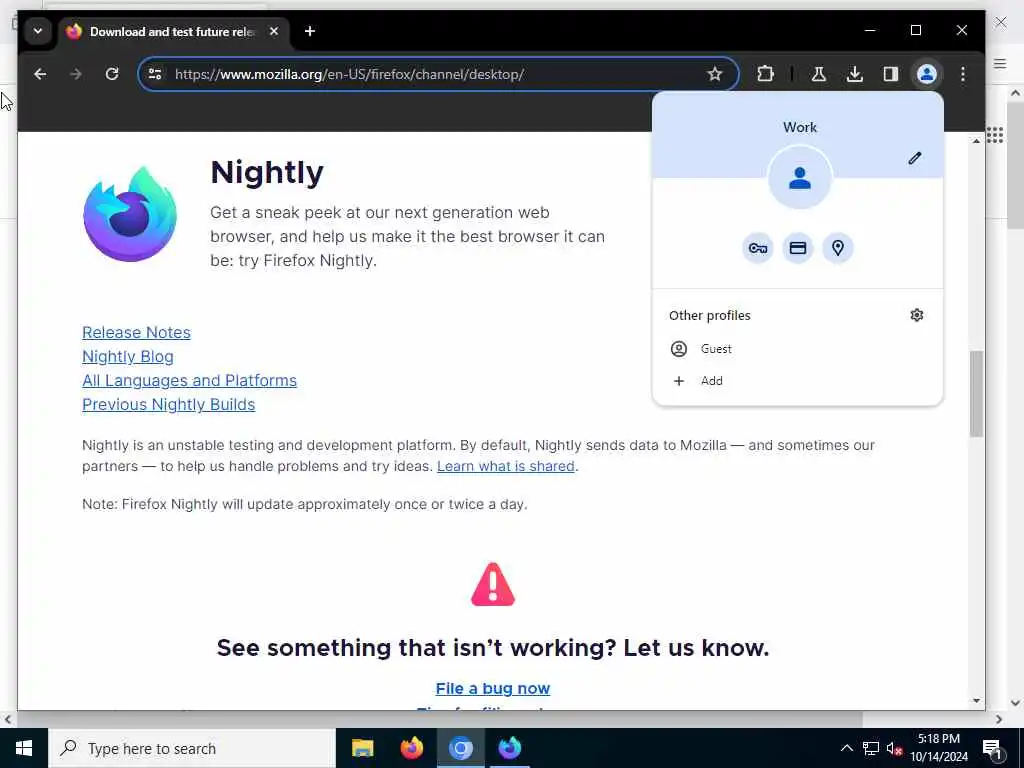Open the apps grid icon in background window
Screen dimensions: 1024x768
coord(995,135)
